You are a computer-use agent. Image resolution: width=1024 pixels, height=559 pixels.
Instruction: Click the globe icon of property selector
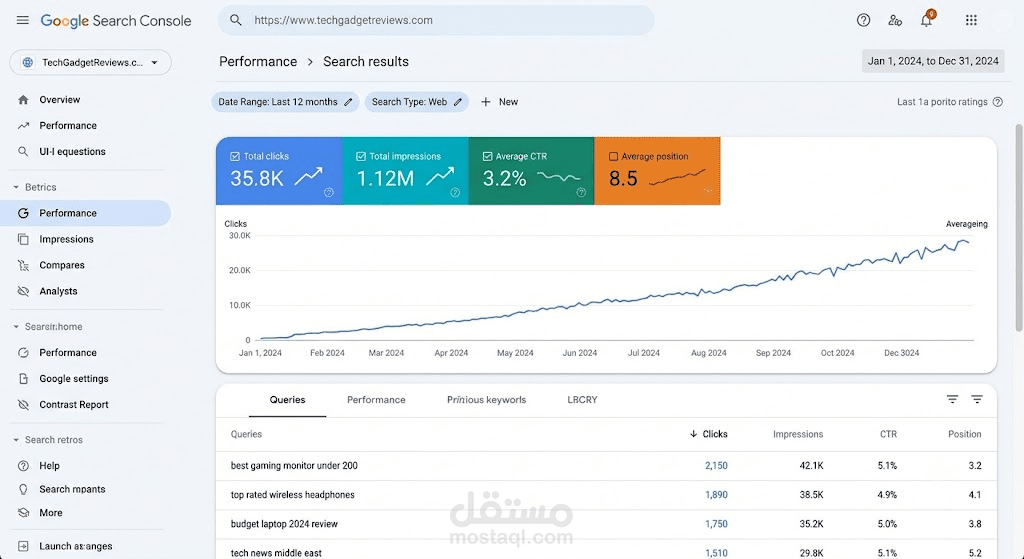click(27, 63)
